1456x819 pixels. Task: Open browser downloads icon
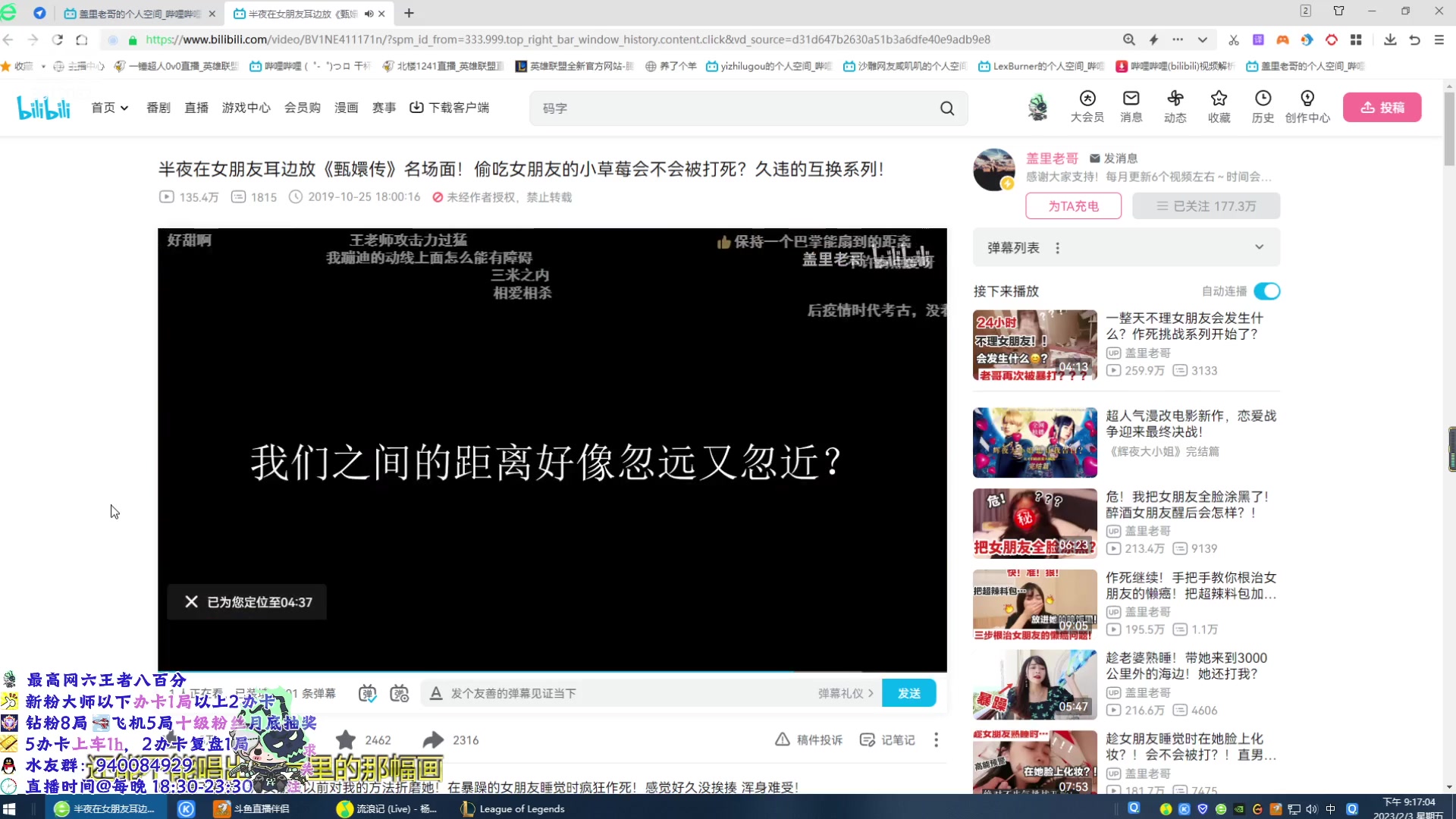pyautogui.click(x=1390, y=39)
